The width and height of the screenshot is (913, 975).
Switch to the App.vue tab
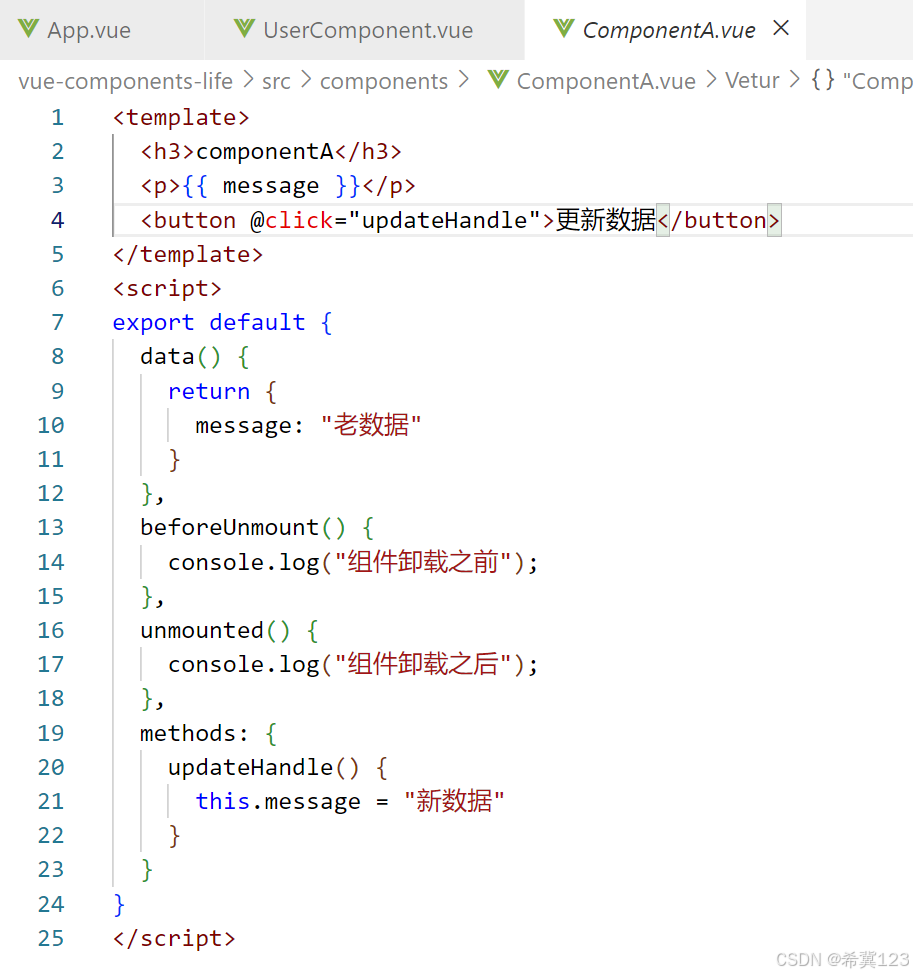coord(102,30)
